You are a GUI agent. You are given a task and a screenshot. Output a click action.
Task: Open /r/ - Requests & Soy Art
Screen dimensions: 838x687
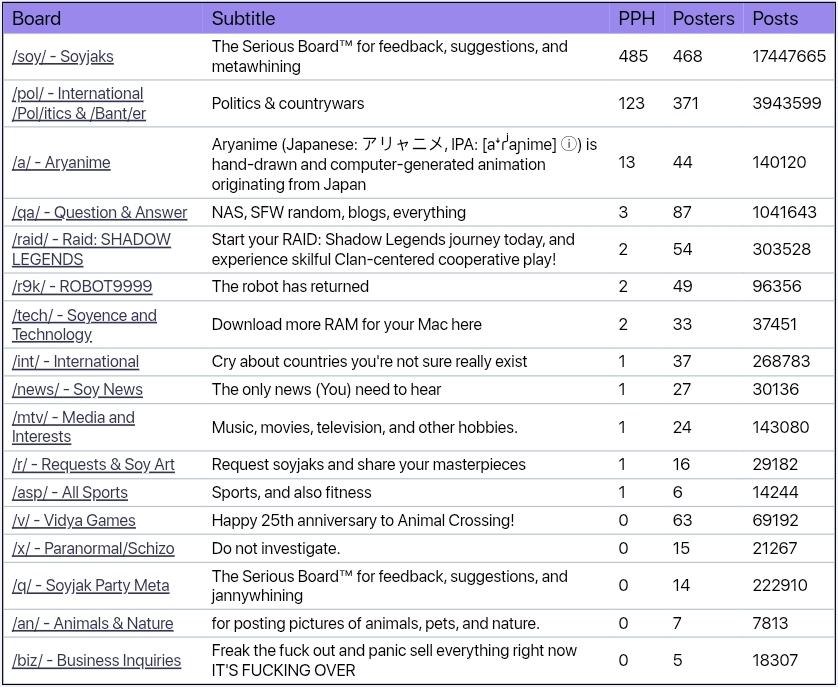pos(93,465)
